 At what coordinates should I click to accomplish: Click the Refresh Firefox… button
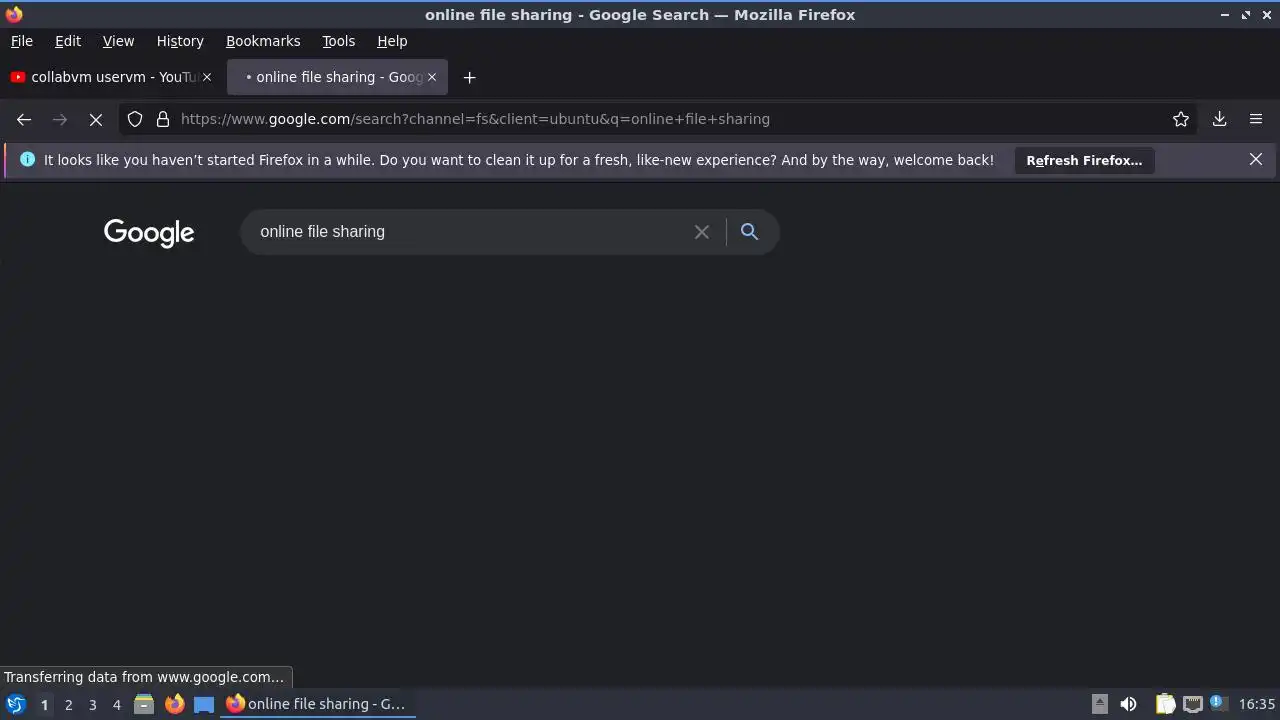click(x=1084, y=160)
